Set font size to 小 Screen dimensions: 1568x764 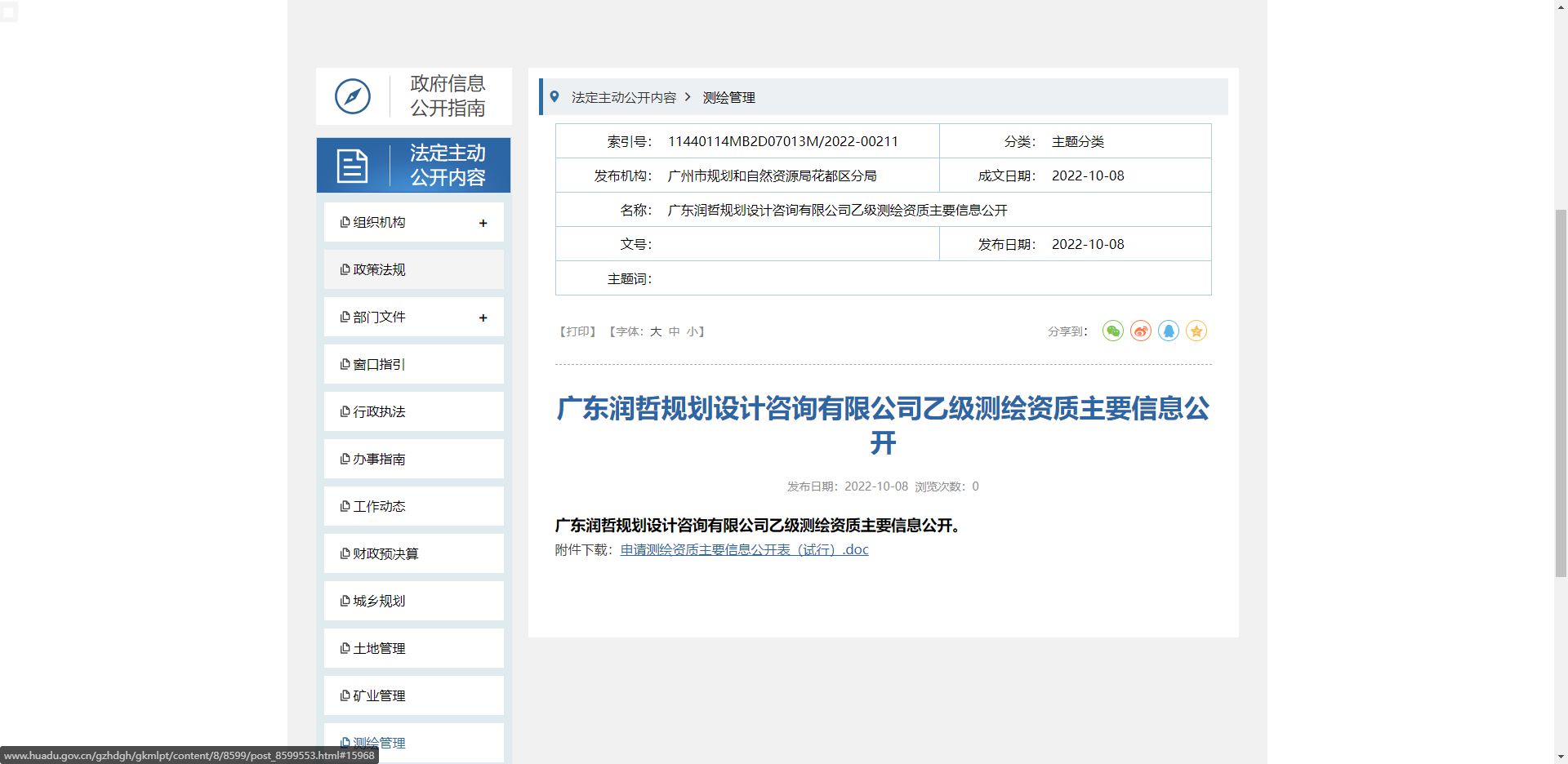coord(693,331)
